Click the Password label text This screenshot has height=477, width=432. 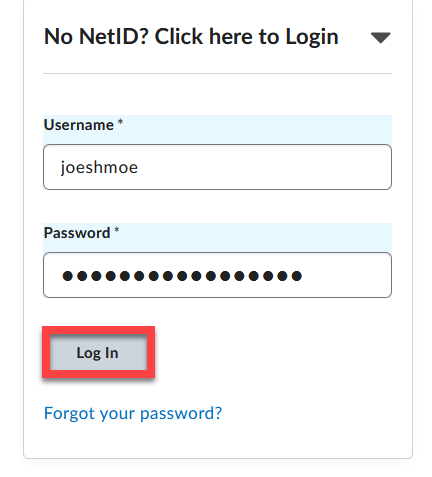[77, 233]
